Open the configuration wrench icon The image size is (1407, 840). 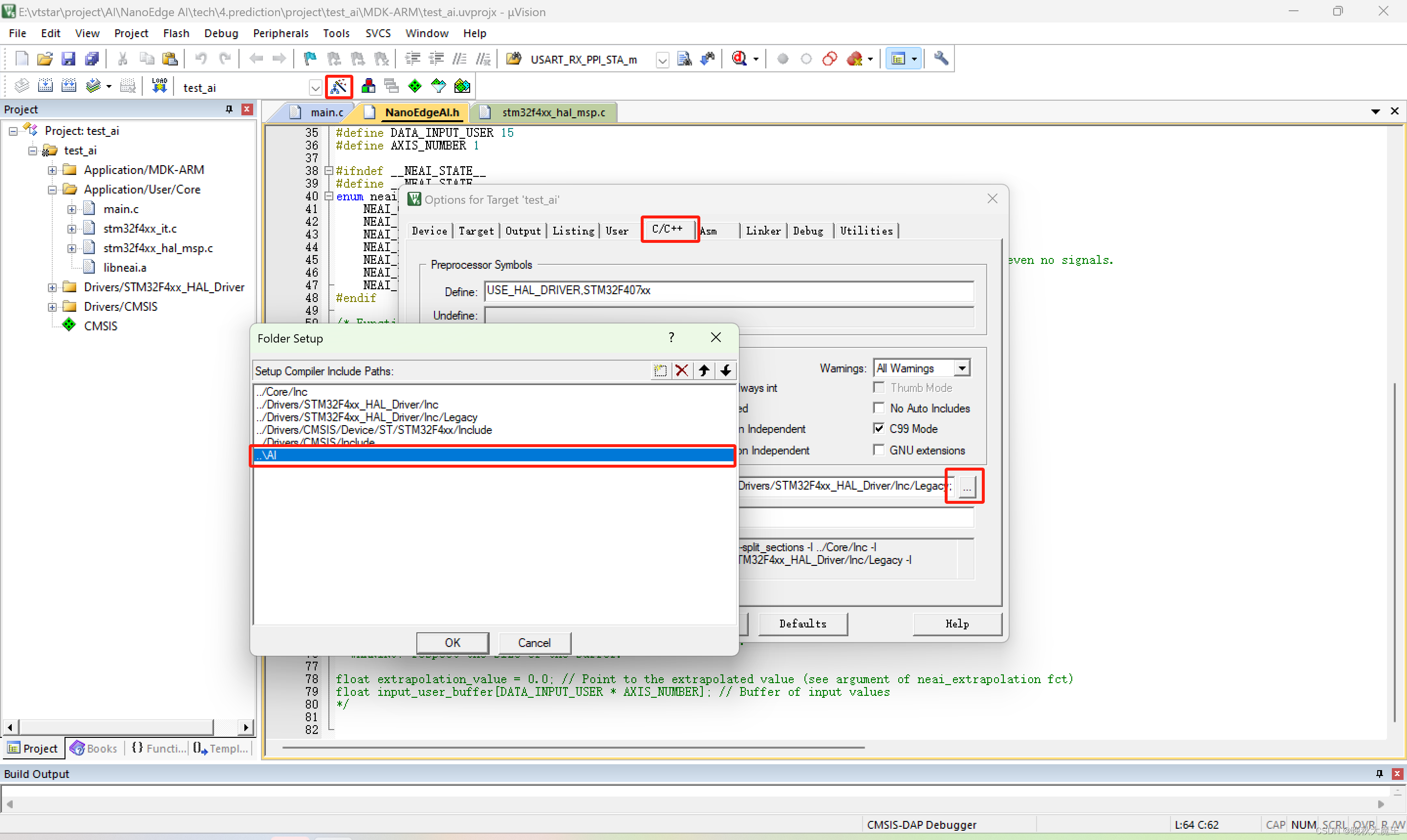pos(941,58)
